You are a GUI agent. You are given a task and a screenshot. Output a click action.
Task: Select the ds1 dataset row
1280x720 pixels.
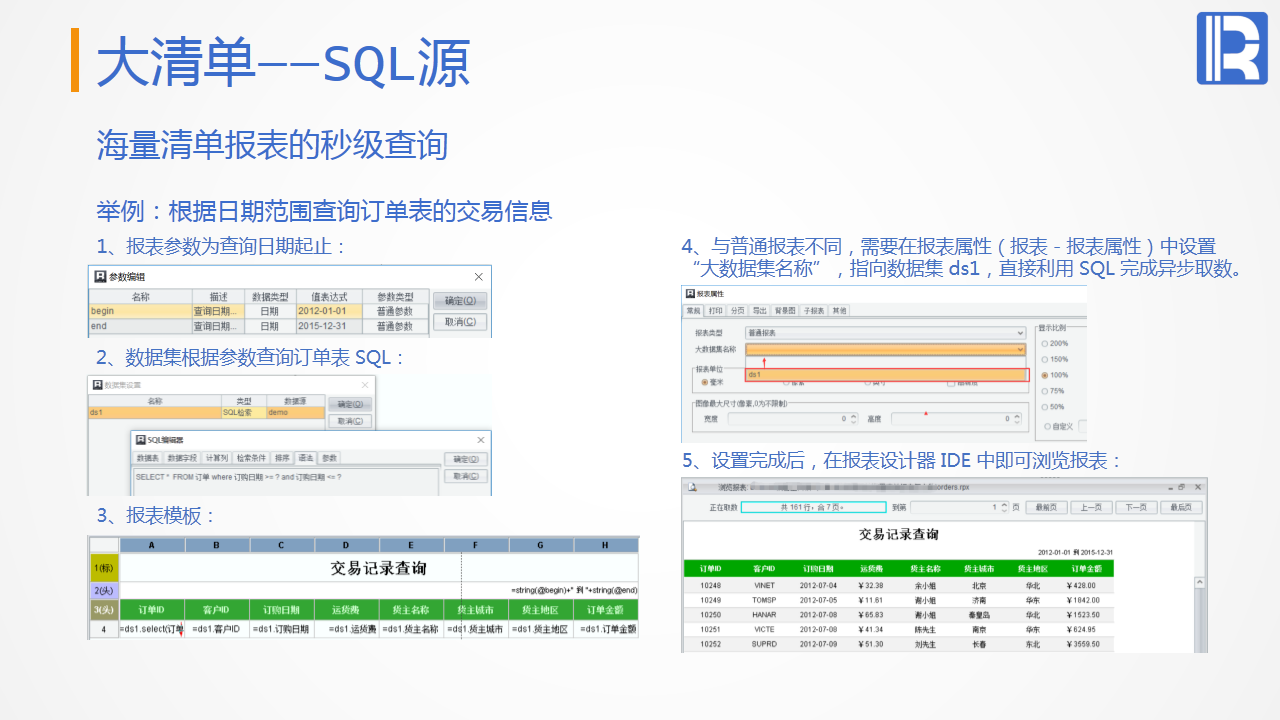pyautogui.click(x=207, y=412)
